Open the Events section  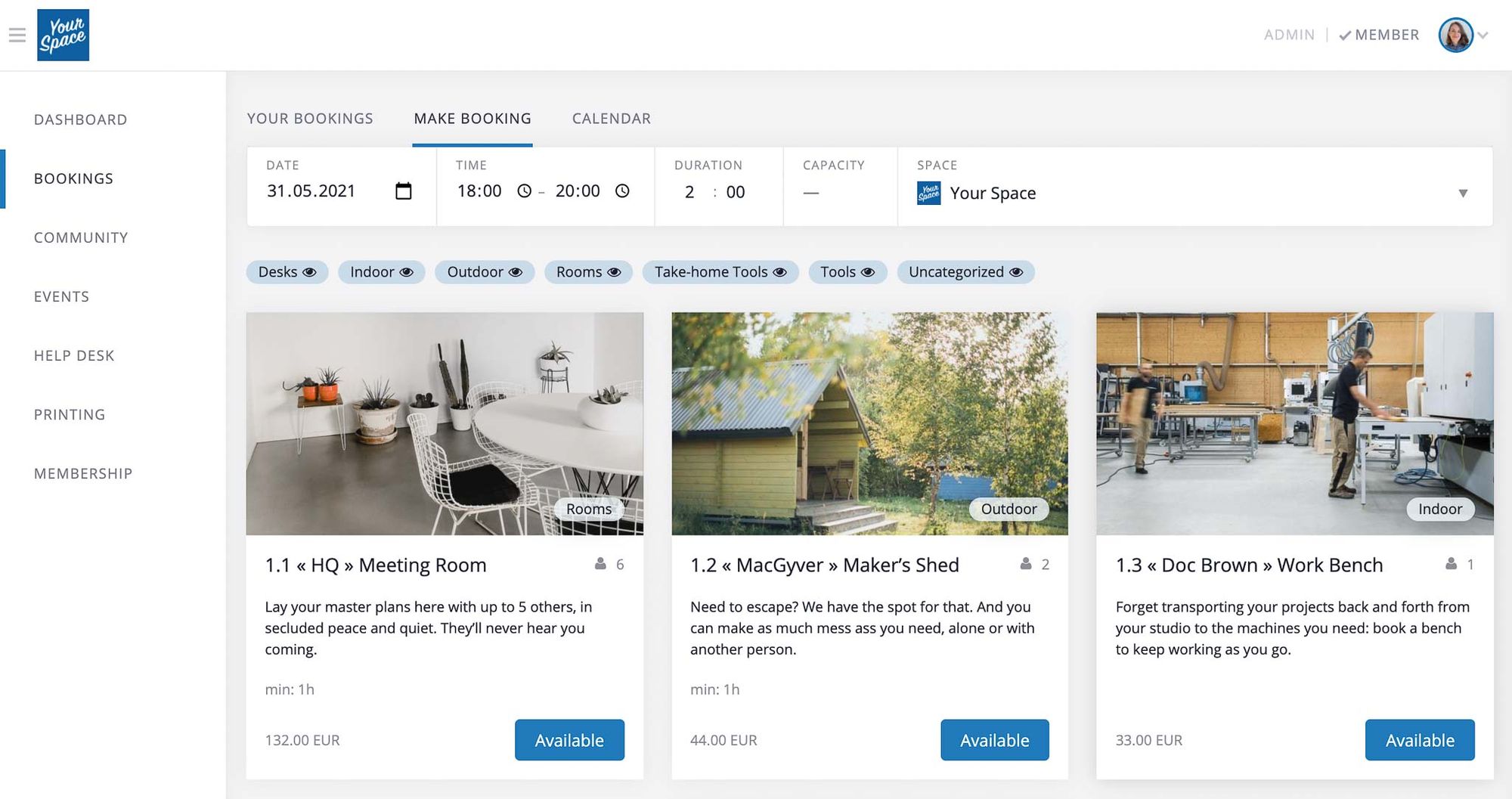click(62, 296)
